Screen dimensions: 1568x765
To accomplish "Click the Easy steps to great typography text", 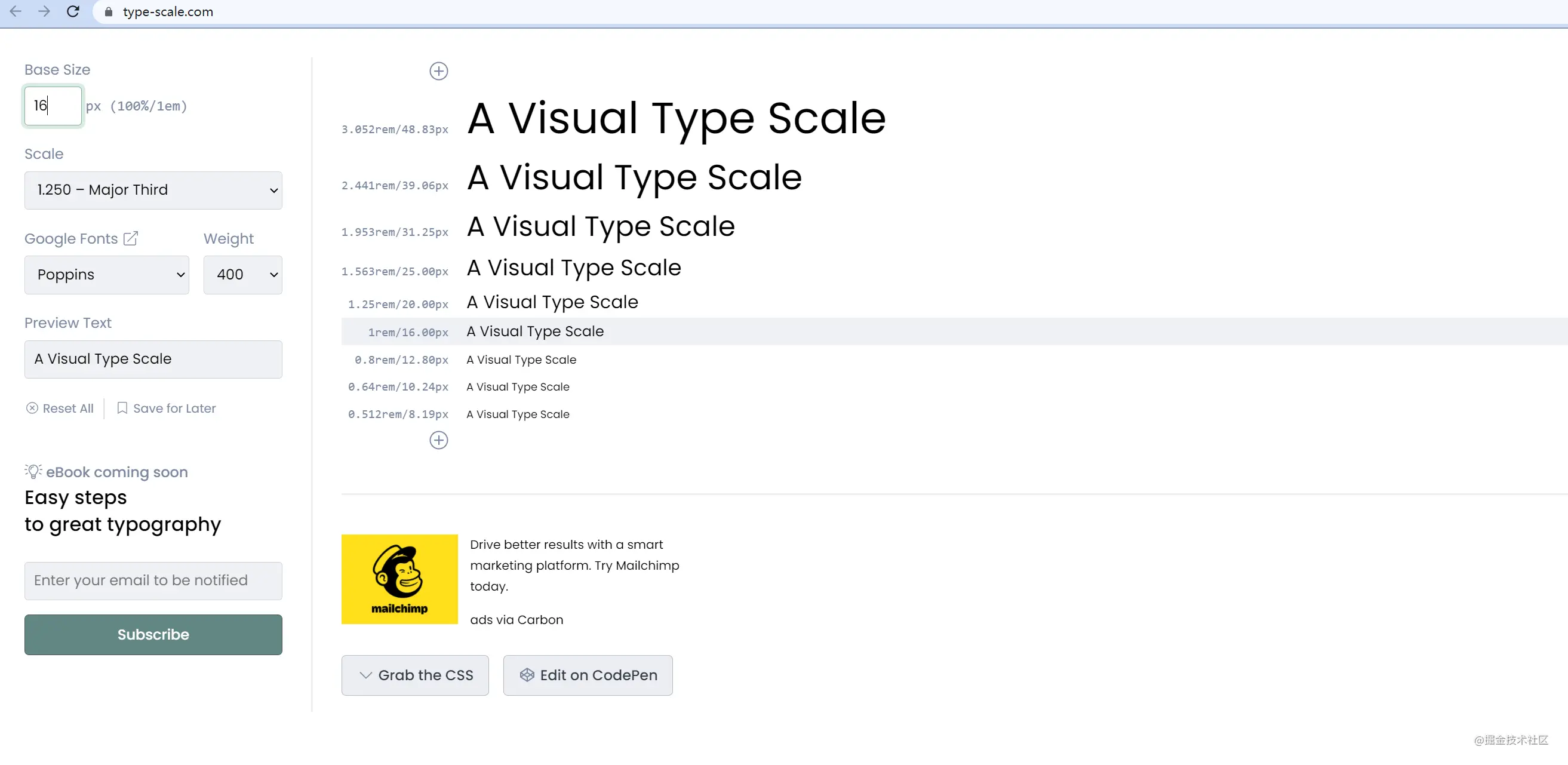I will [x=122, y=511].
